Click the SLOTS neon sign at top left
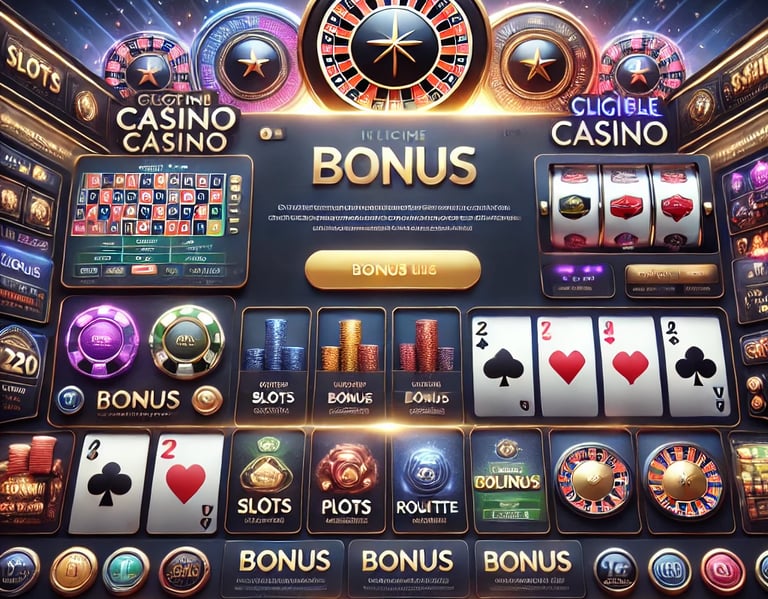The width and height of the screenshot is (768, 599). (33, 67)
